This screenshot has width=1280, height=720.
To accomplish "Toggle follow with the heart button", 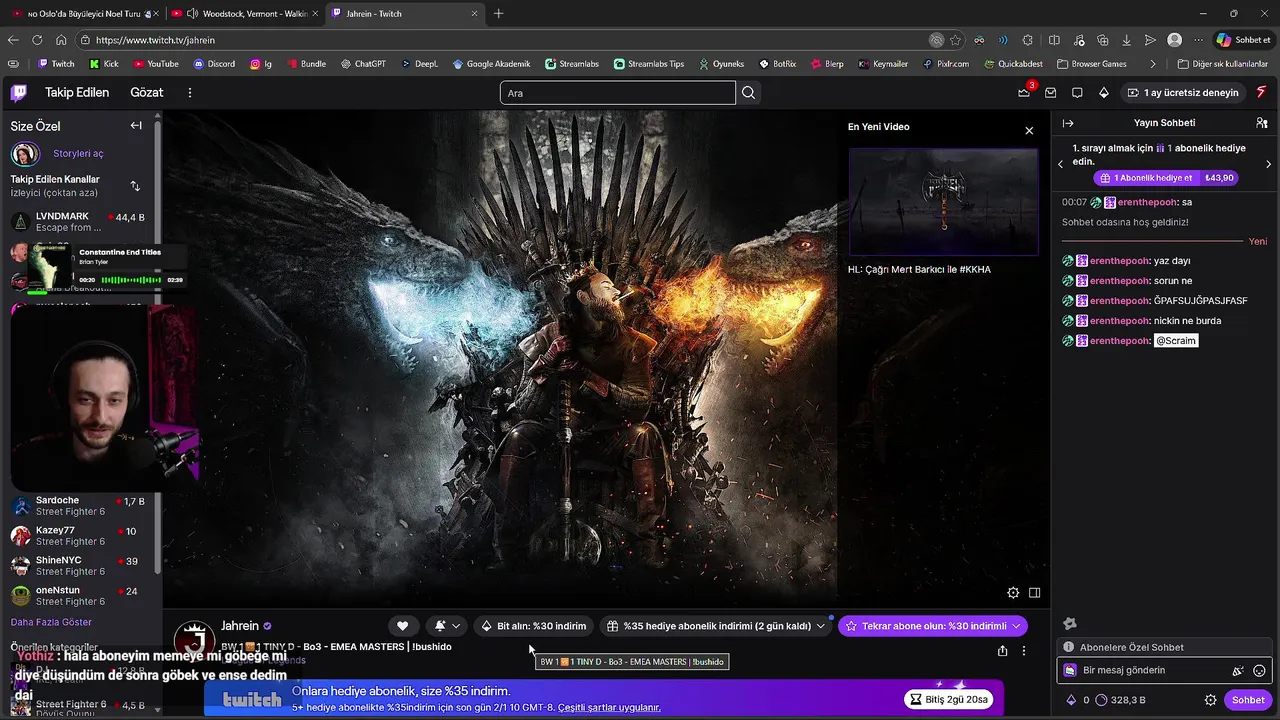I will tap(402, 626).
